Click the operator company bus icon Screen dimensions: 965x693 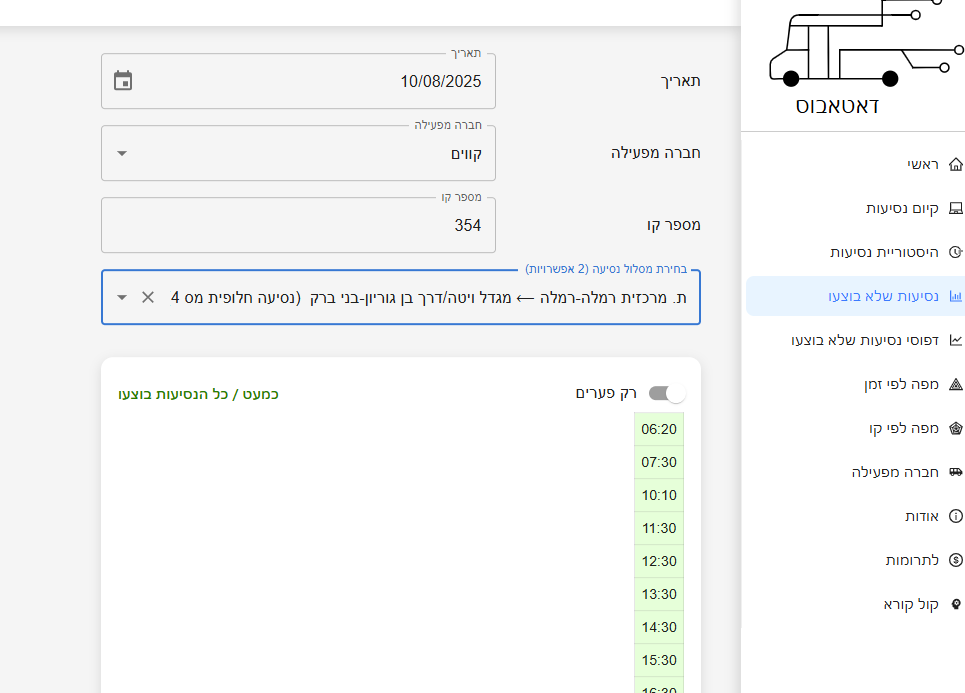point(955,472)
